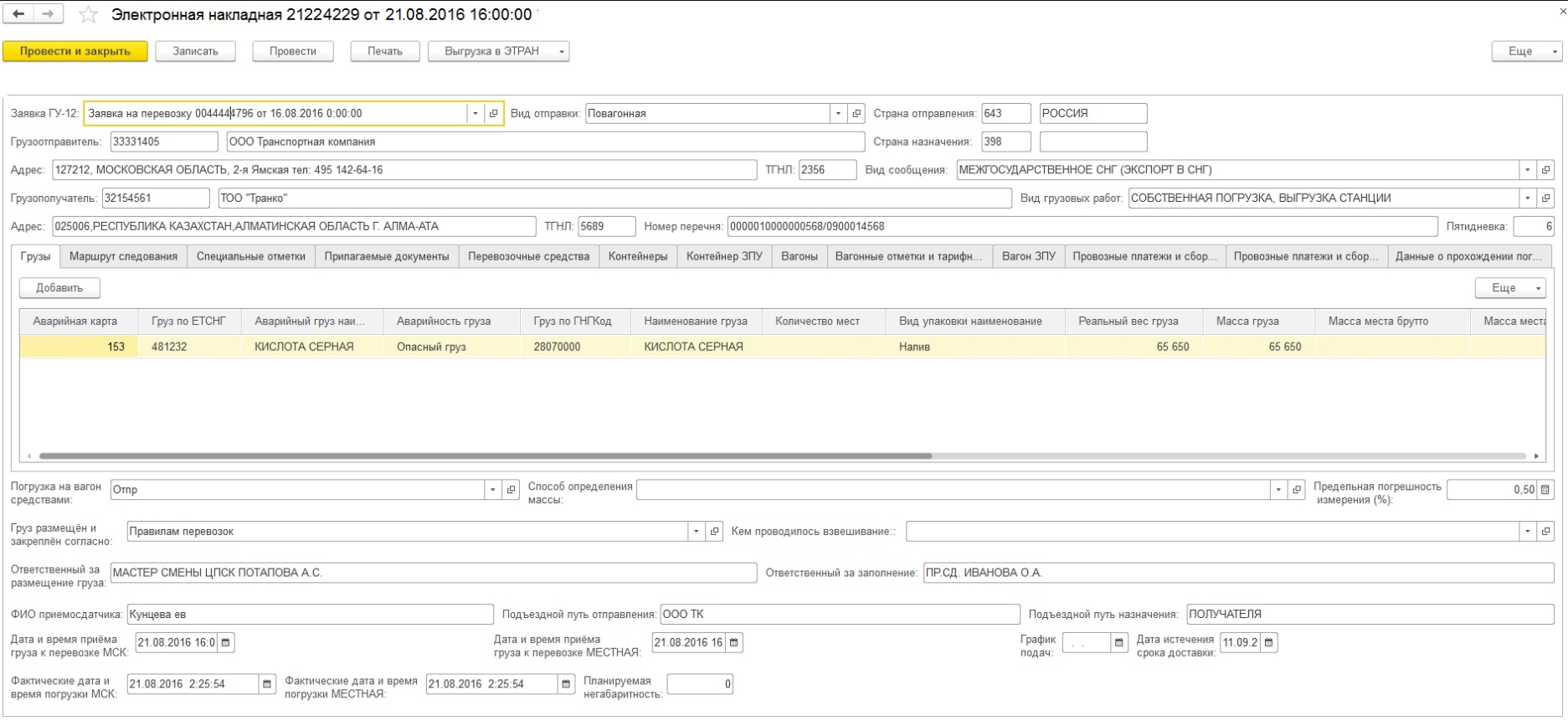
Task: Click the Аварийная карта column header
Action: point(79,322)
